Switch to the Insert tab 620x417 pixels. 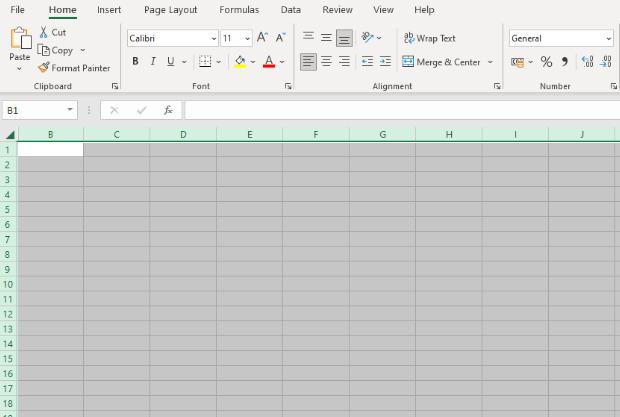click(x=109, y=10)
